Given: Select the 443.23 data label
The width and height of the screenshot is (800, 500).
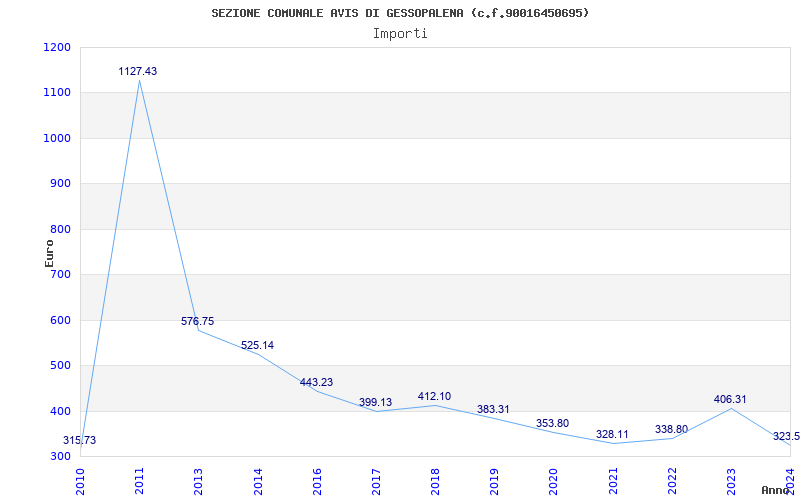Looking at the screenshot, I should click(316, 382).
